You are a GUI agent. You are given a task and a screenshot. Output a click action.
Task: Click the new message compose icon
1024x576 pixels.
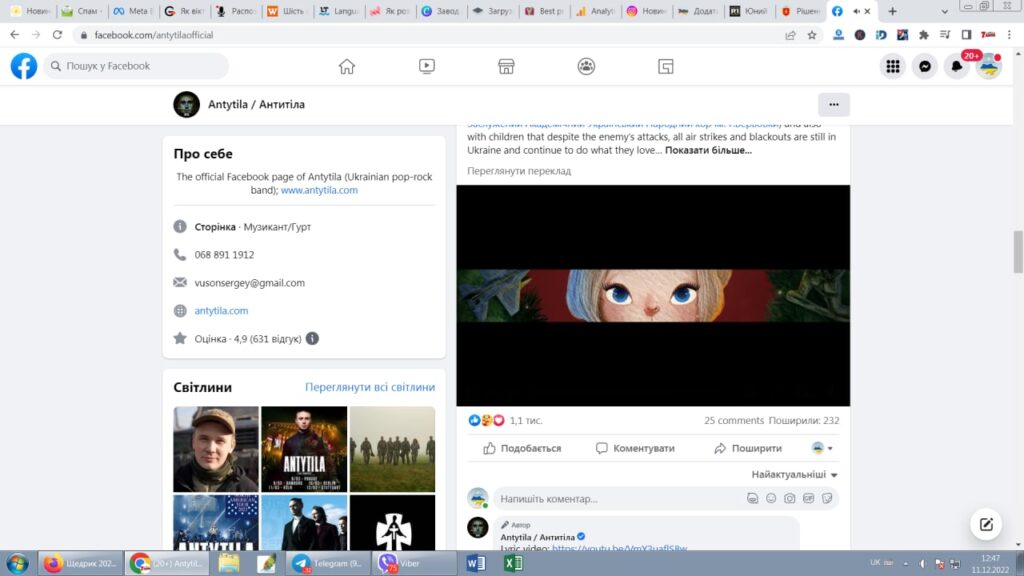tap(986, 524)
